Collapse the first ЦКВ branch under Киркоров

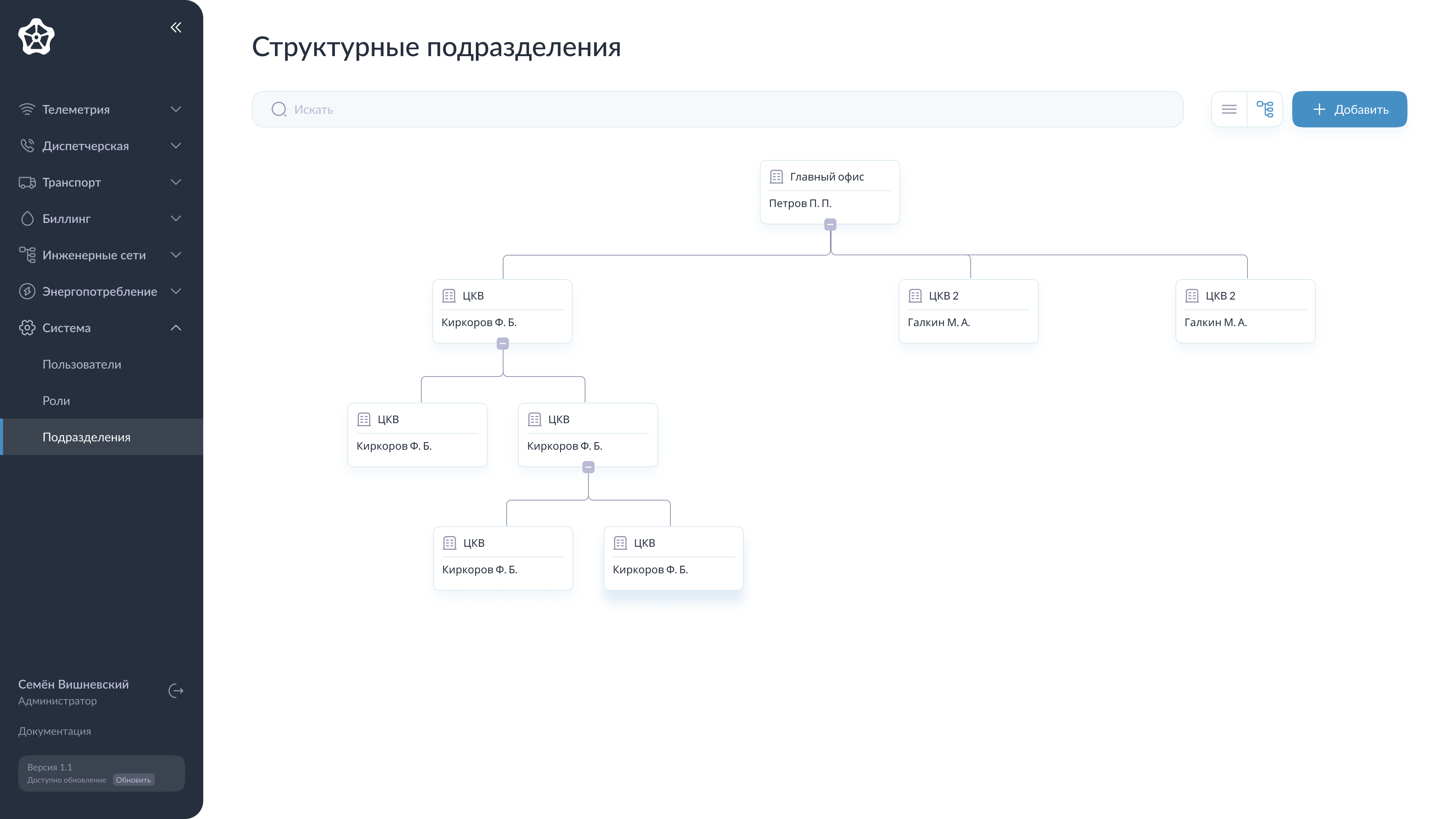point(502,342)
